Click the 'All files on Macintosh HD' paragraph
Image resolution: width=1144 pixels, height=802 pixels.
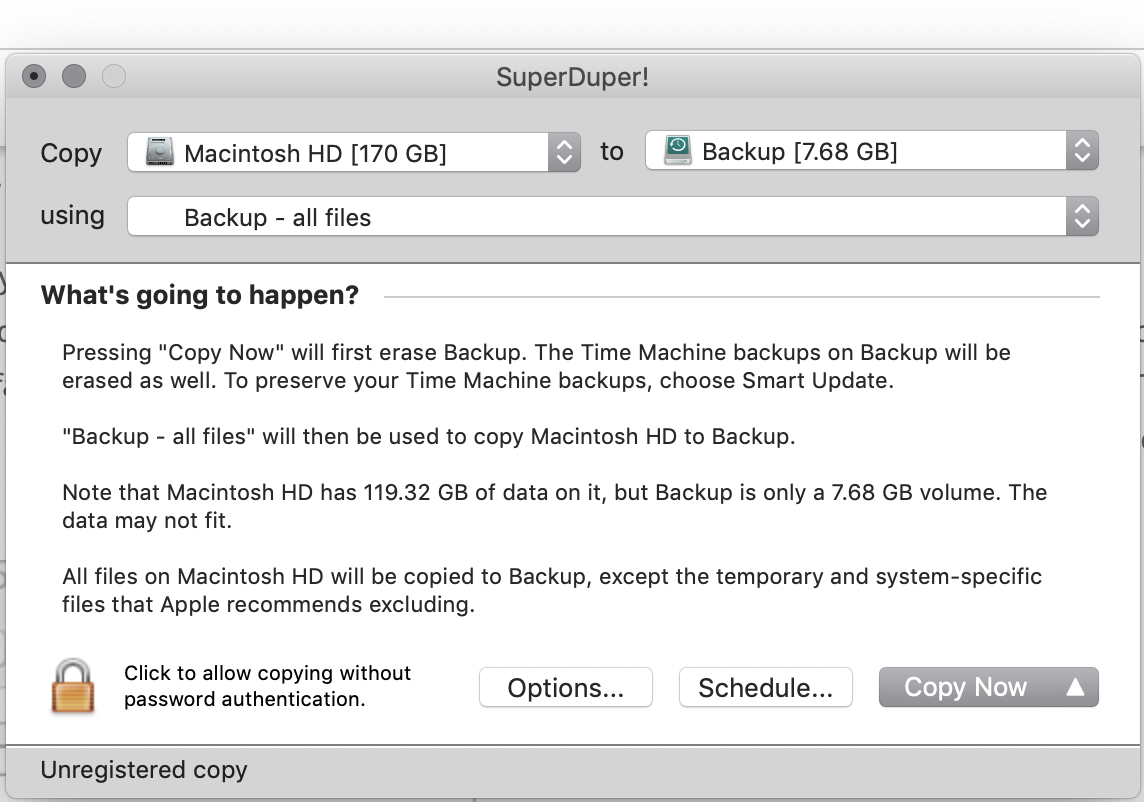(x=552, y=590)
